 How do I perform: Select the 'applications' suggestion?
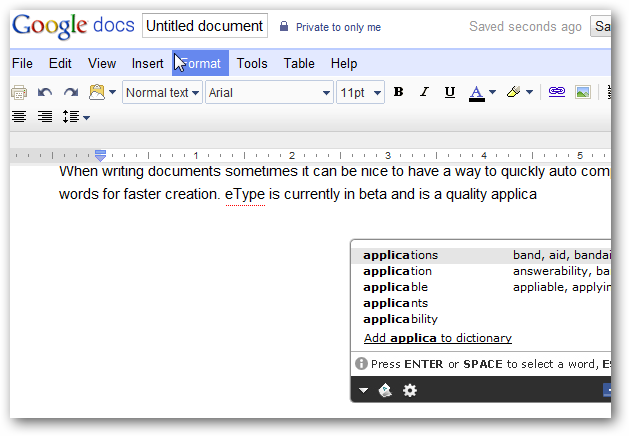[400, 256]
